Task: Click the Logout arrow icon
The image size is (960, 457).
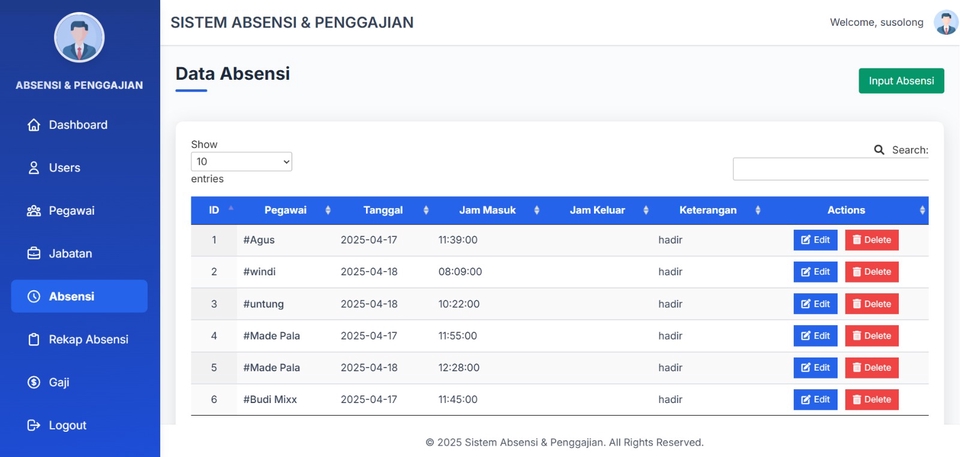Action: 34,426
